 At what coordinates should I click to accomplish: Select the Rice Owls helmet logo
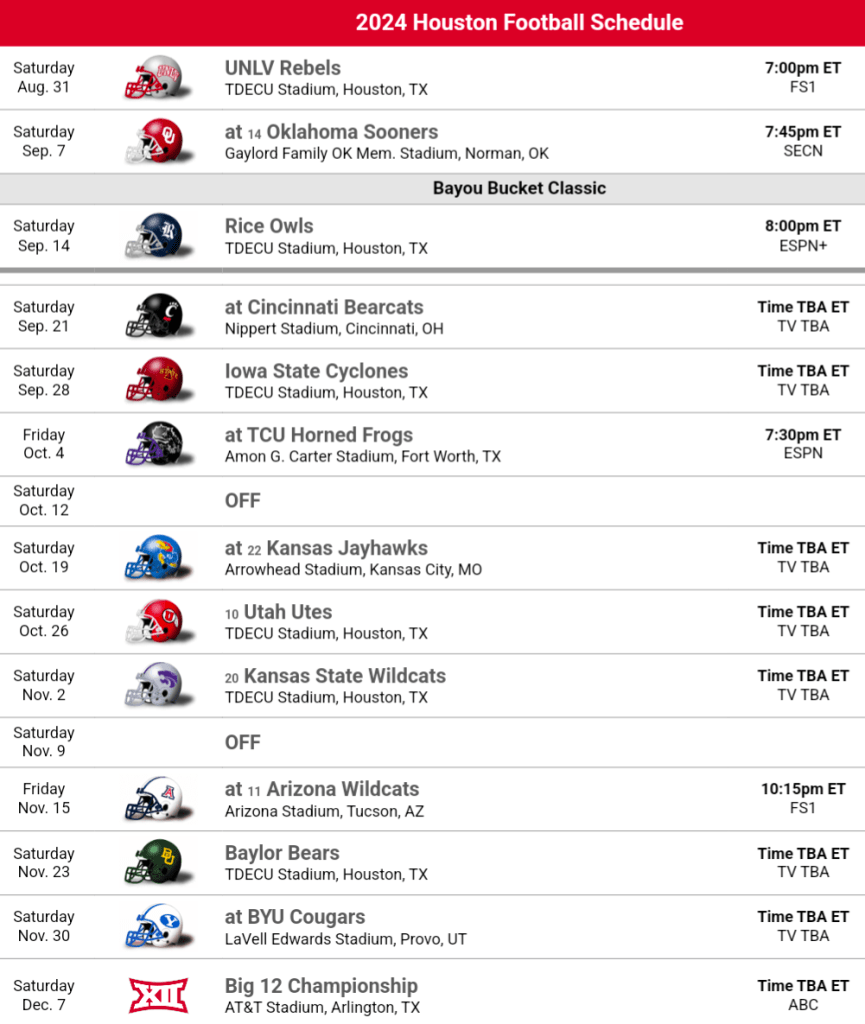(153, 236)
